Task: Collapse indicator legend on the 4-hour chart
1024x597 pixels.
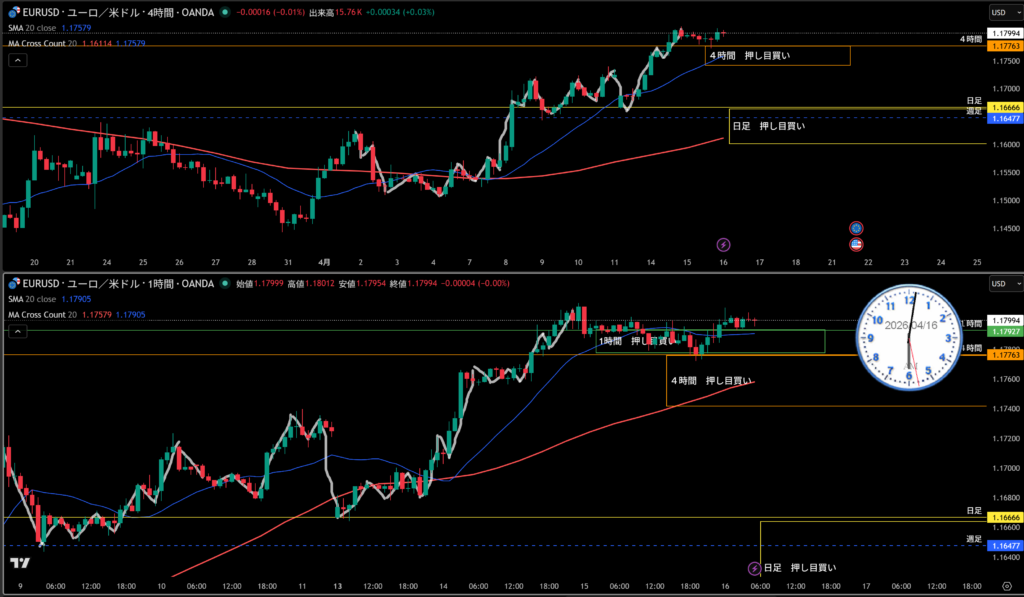Action: (x=17, y=60)
